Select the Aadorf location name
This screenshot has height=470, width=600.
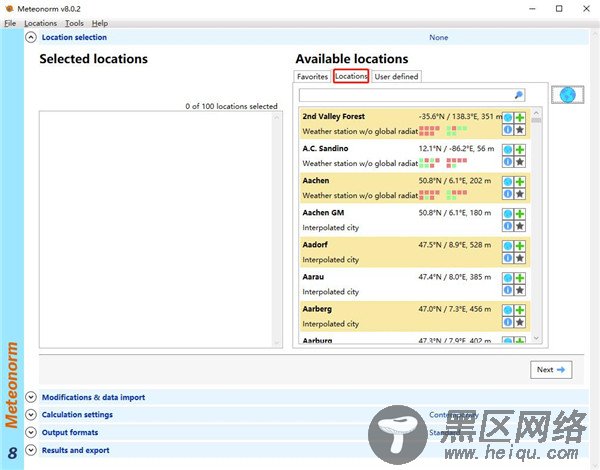(x=315, y=245)
